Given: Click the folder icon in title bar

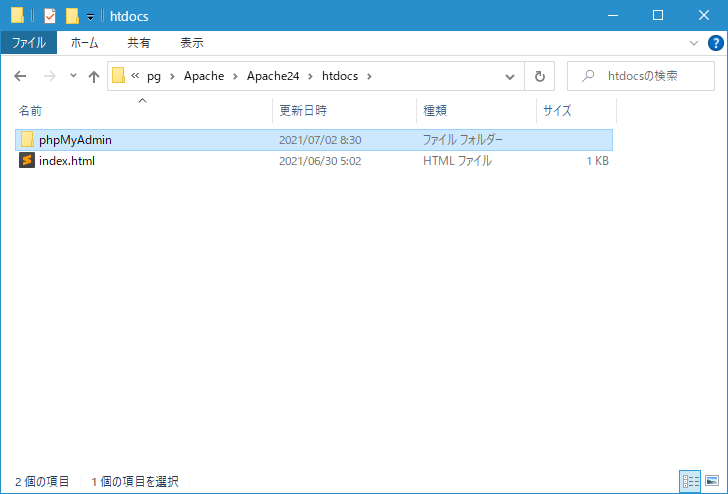Looking at the screenshot, I should pos(17,15).
